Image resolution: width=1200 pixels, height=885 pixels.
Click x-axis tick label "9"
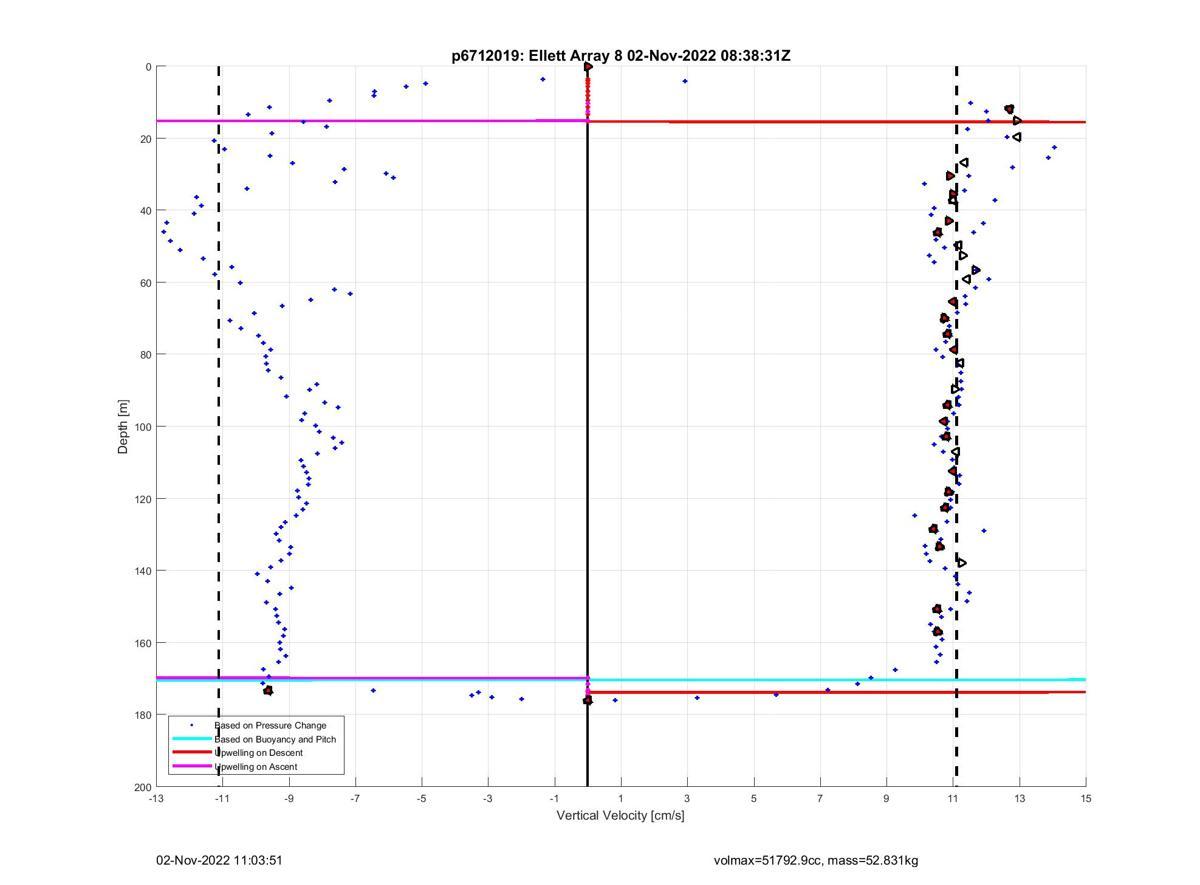[887, 798]
